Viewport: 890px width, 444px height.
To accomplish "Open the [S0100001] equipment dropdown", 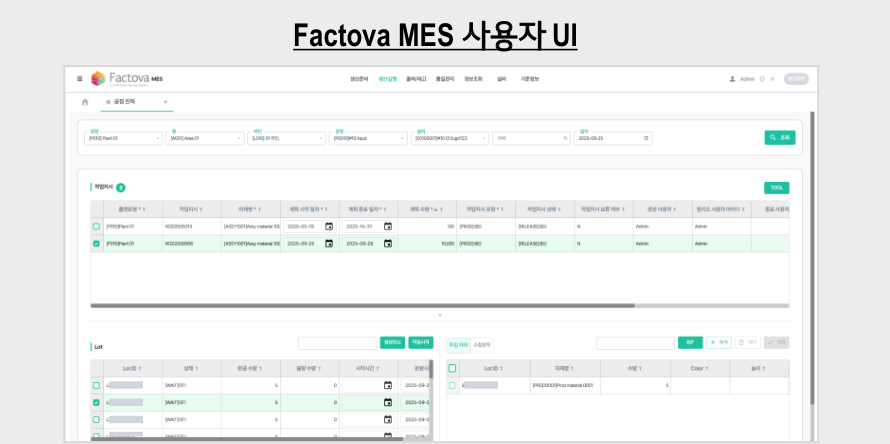I will click(450, 138).
